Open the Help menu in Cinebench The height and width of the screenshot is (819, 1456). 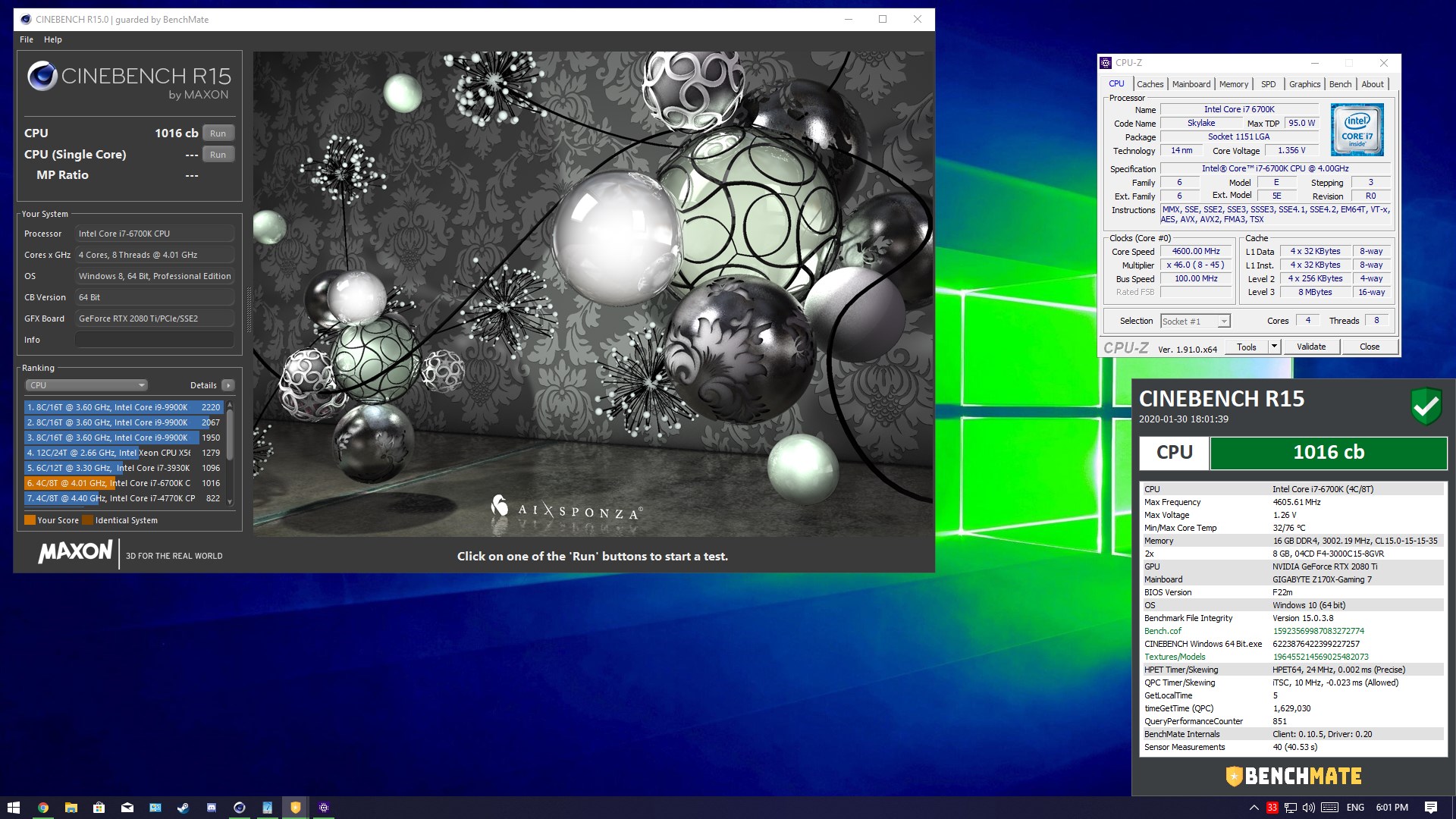tap(53, 39)
